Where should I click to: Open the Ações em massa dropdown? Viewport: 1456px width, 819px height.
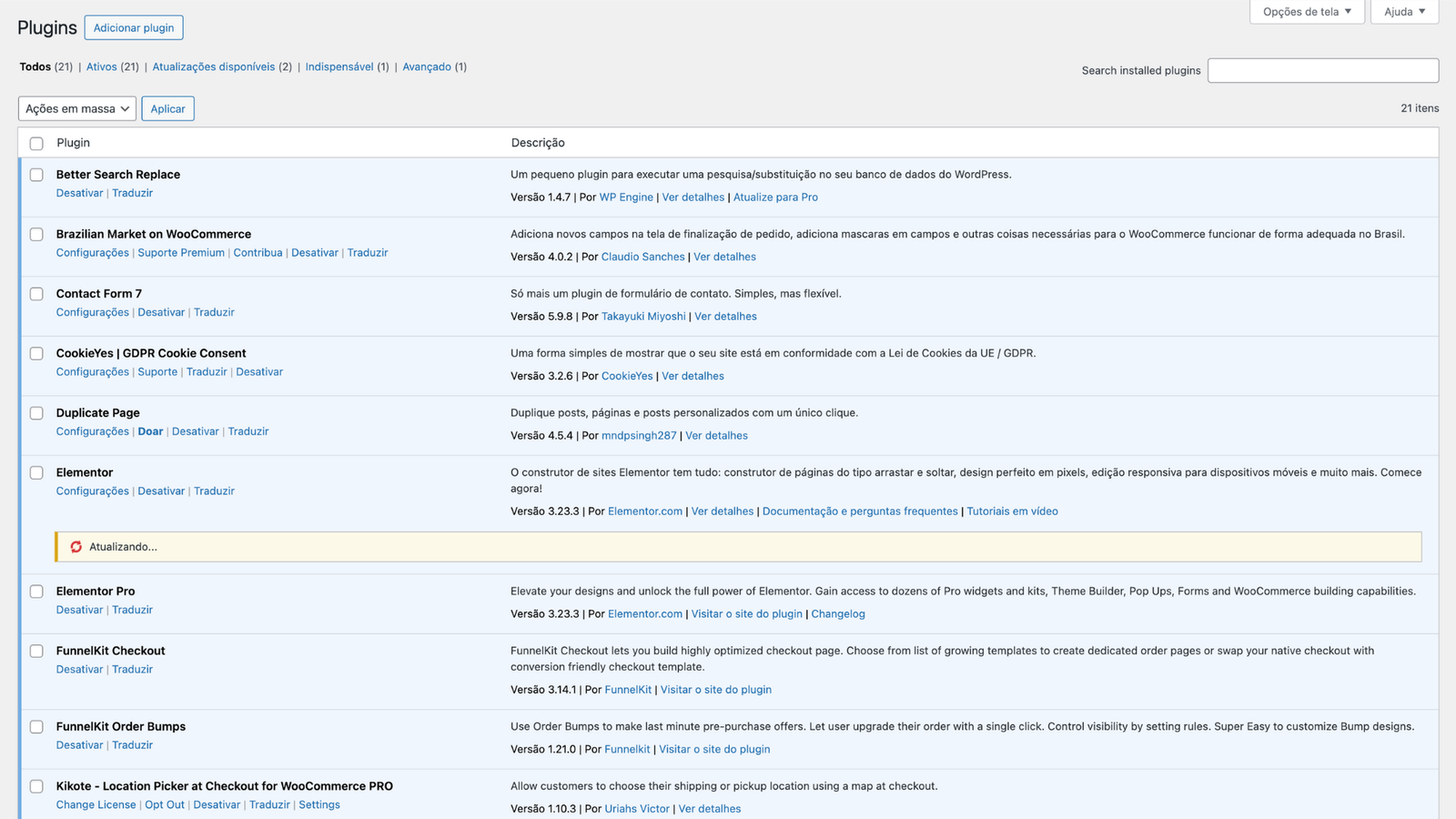[77, 108]
